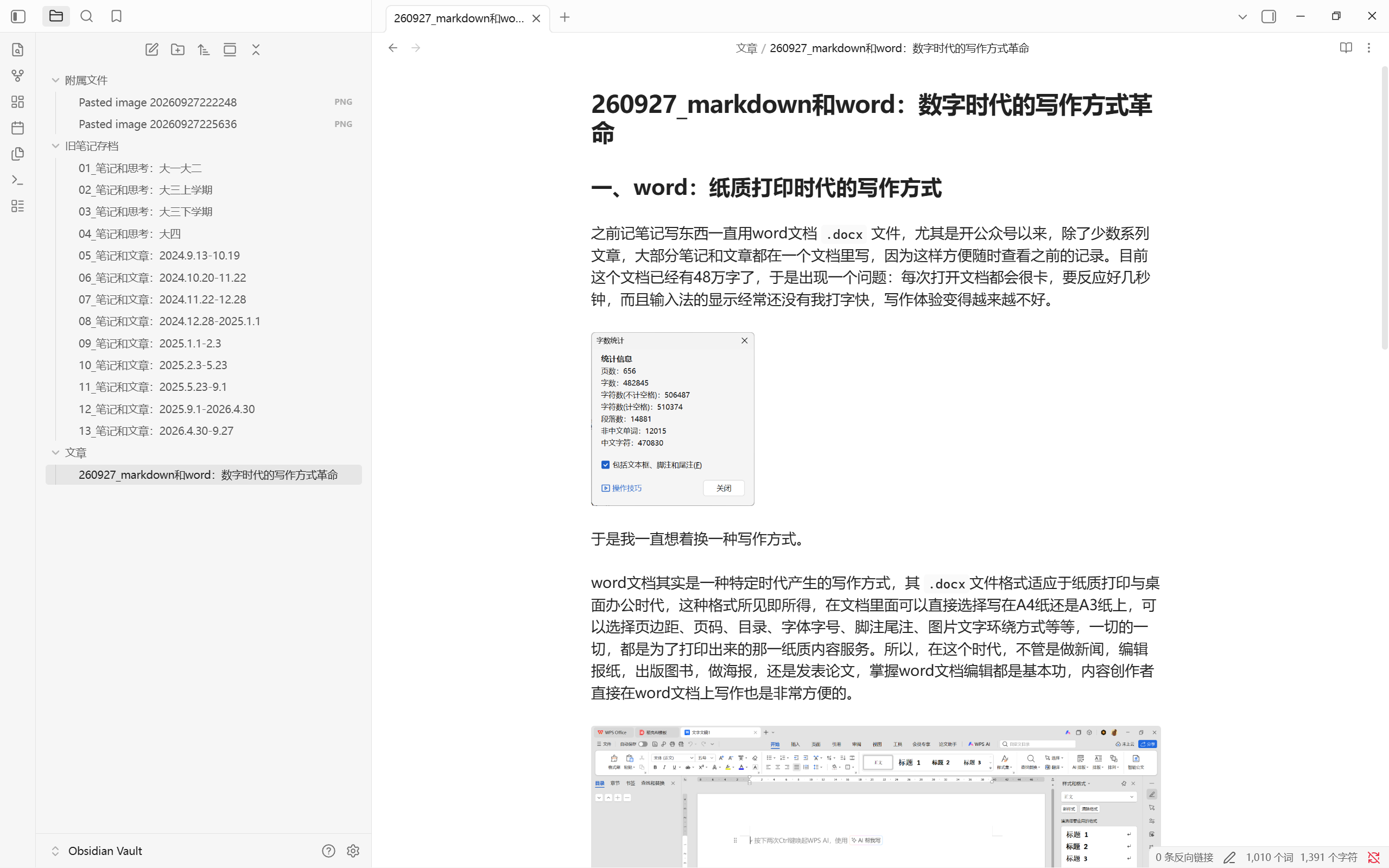Collapse all folders icon
Viewport: 1389px width, 868px height.
[x=256, y=49]
